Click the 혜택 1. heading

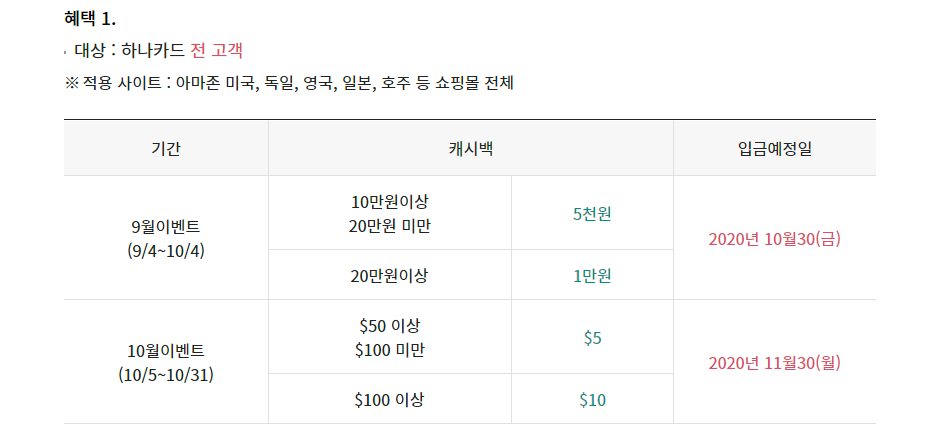(x=90, y=19)
